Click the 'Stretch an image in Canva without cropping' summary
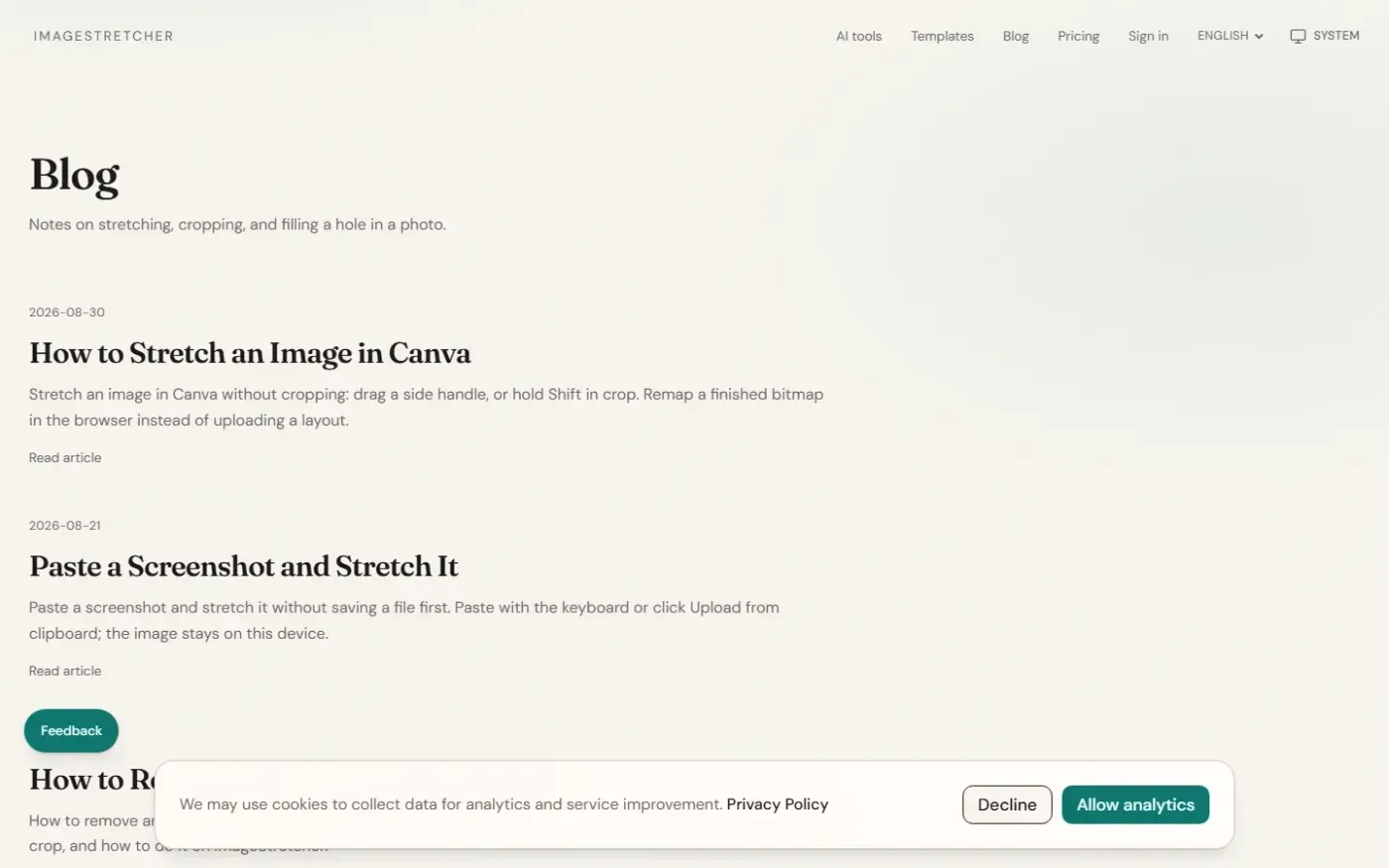1389x868 pixels. (427, 407)
